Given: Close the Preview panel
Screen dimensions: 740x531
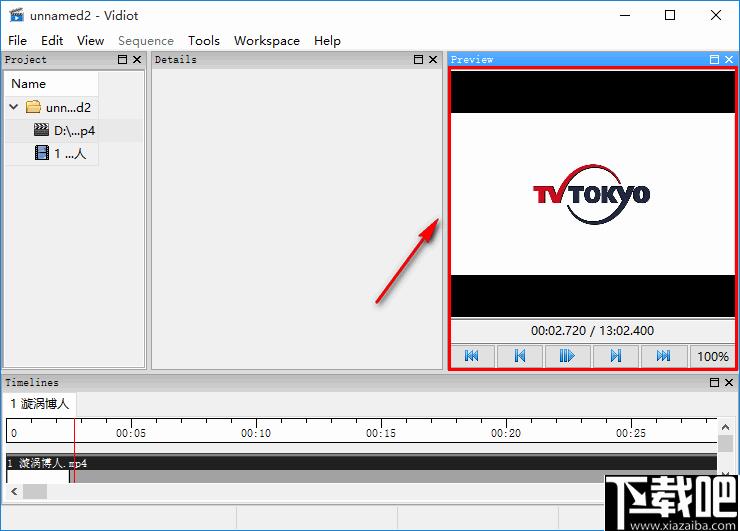Looking at the screenshot, I should tap(729, 59).
